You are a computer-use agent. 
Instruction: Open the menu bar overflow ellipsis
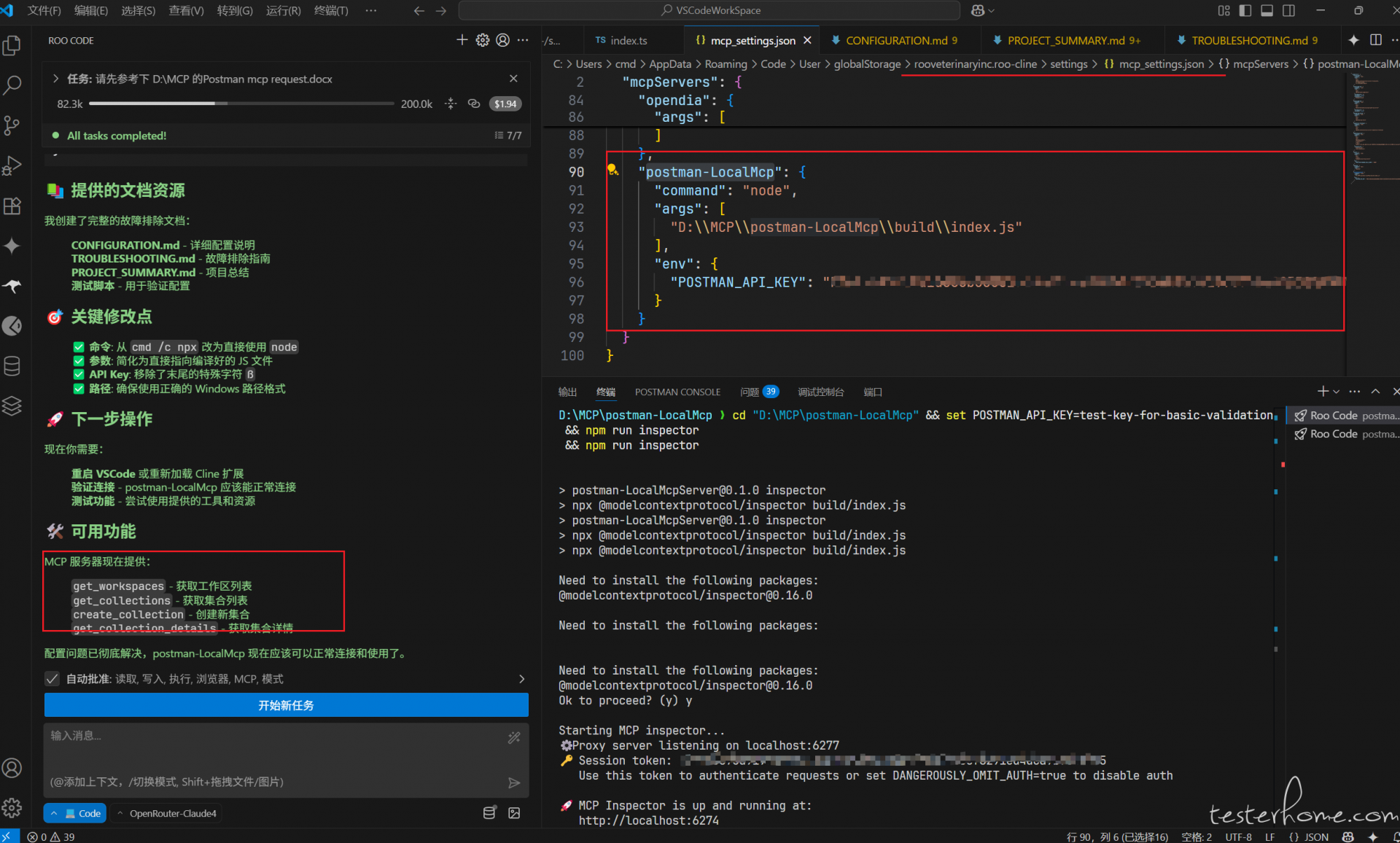(x=371, y=10)
